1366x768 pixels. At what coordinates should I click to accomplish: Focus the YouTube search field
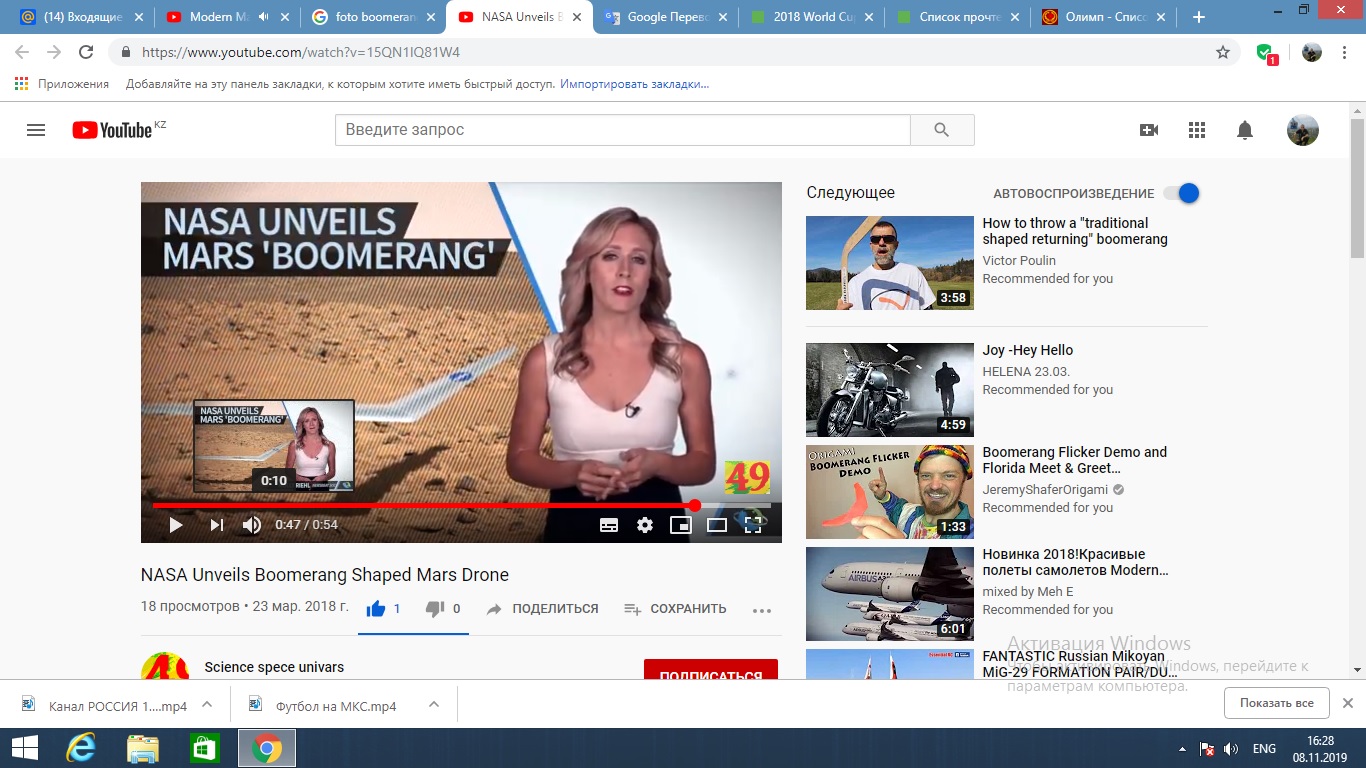click(x=623, y=130)
